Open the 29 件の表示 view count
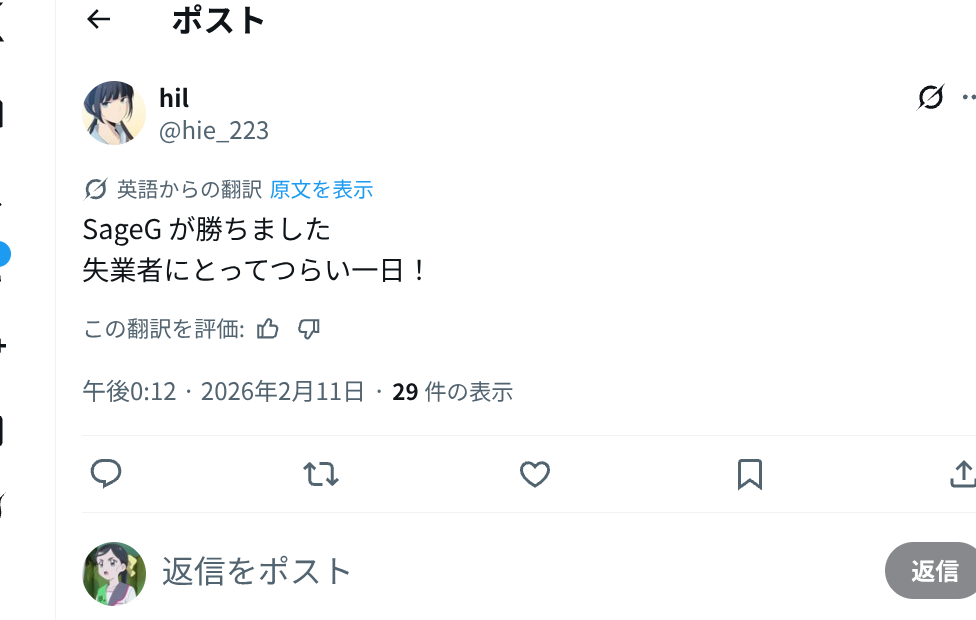Viewport: 976px width, 620px height. pos(453,392)
